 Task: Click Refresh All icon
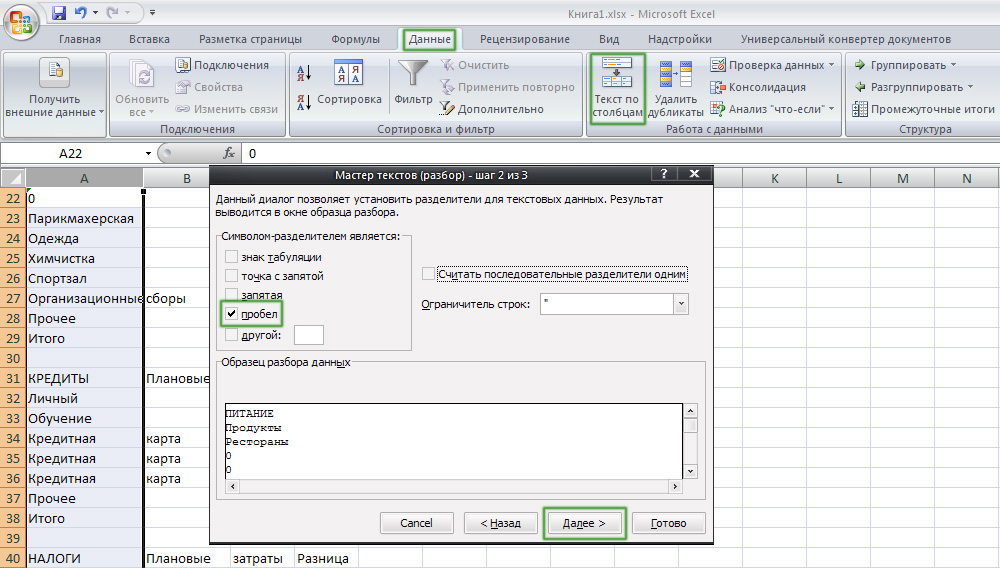[142, 86]
